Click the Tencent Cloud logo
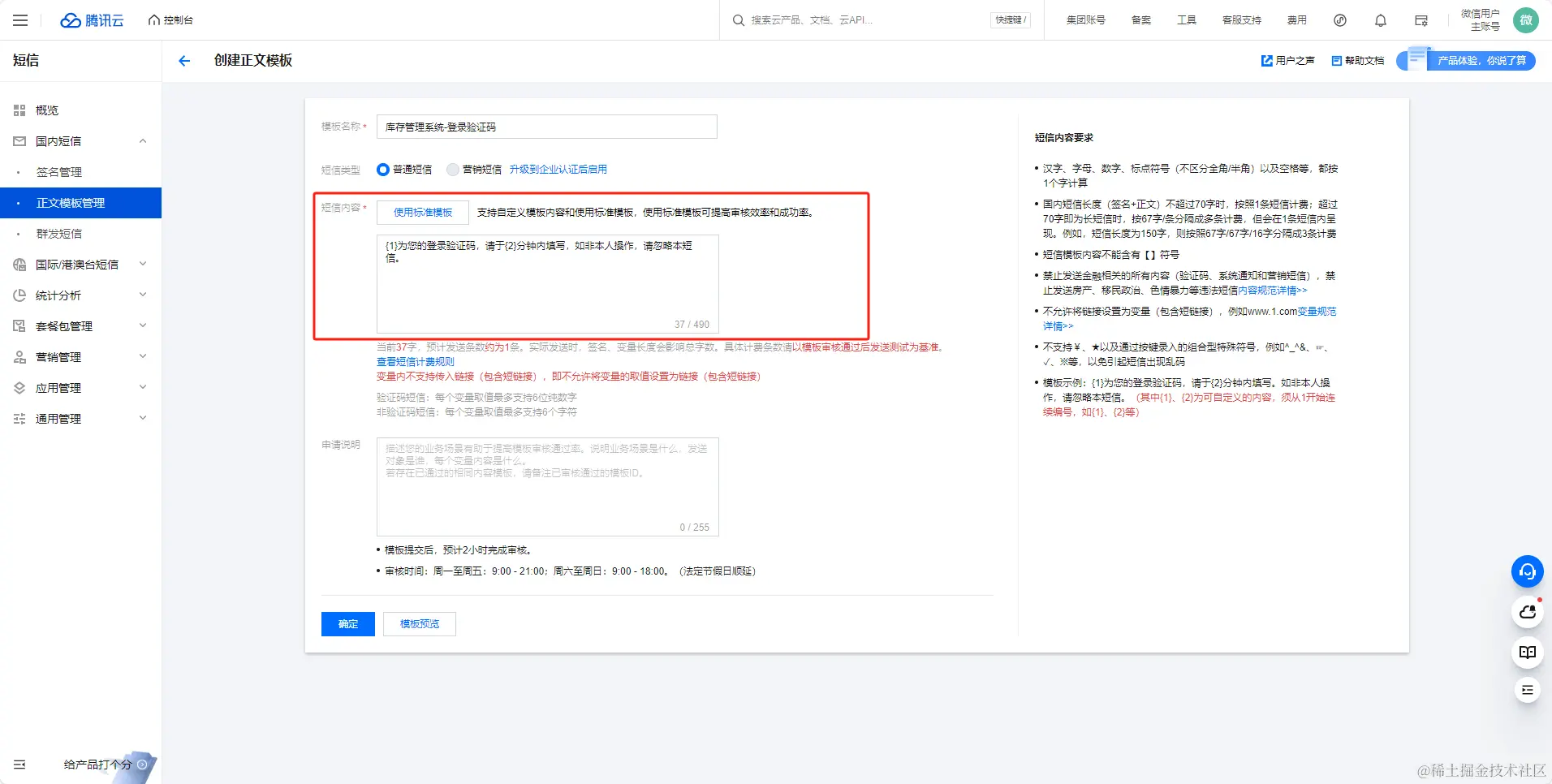The width and height of the screenshot is (1552, 784). click(x=92, y=20)
